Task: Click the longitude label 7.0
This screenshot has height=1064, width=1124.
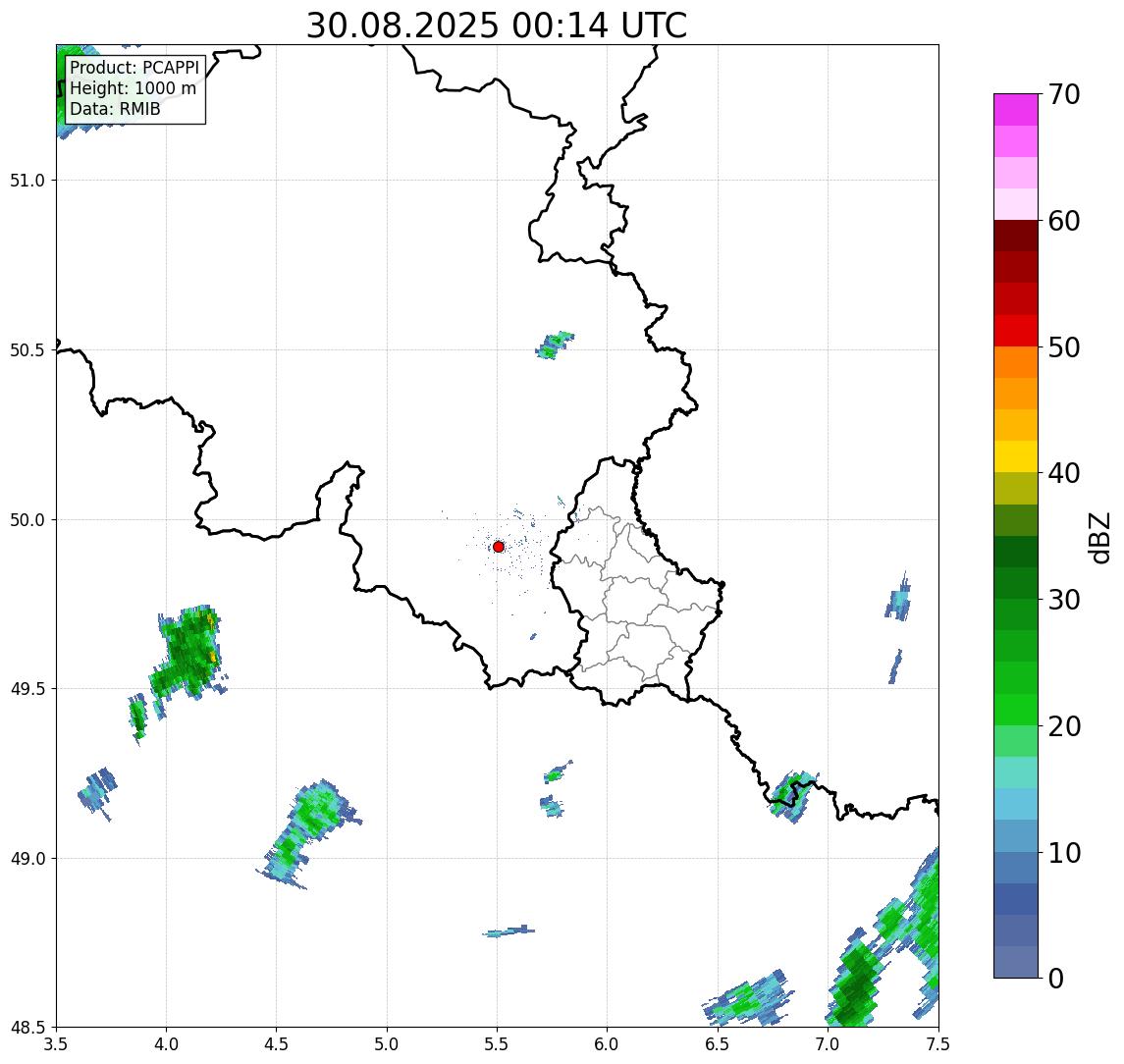Action: click(829, 1043)
